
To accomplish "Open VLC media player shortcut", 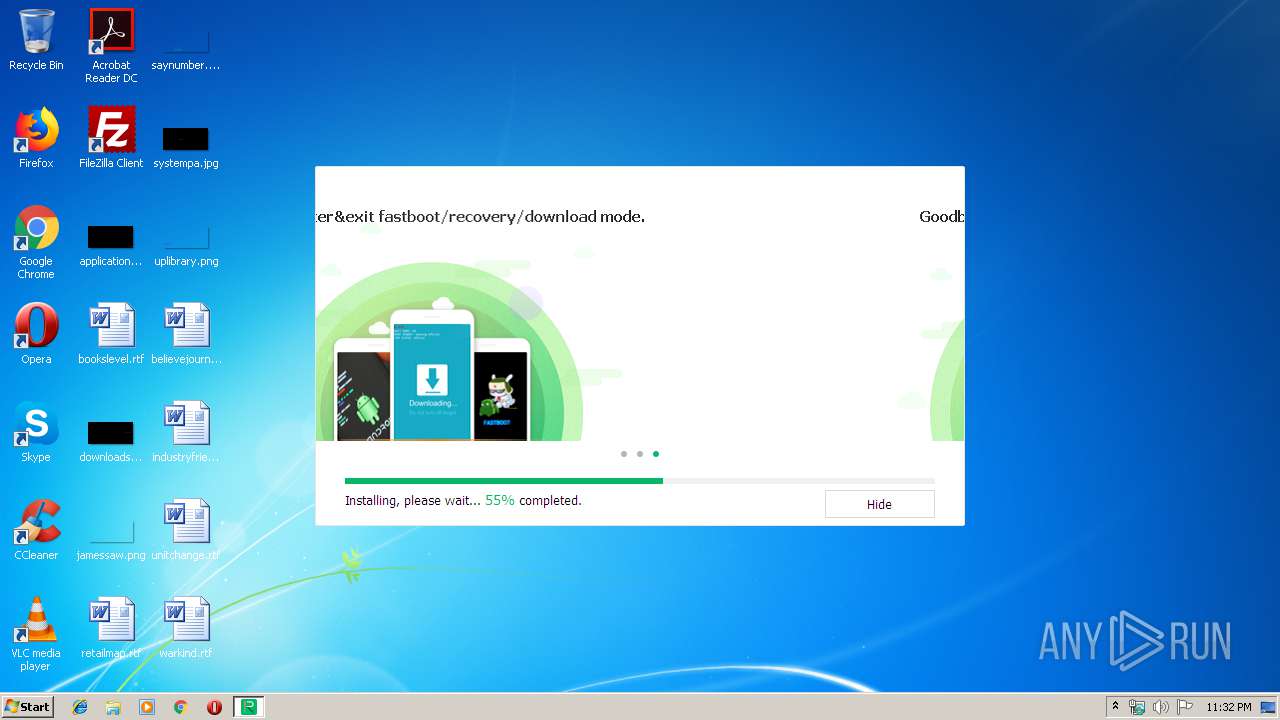I will click(36, 634).
